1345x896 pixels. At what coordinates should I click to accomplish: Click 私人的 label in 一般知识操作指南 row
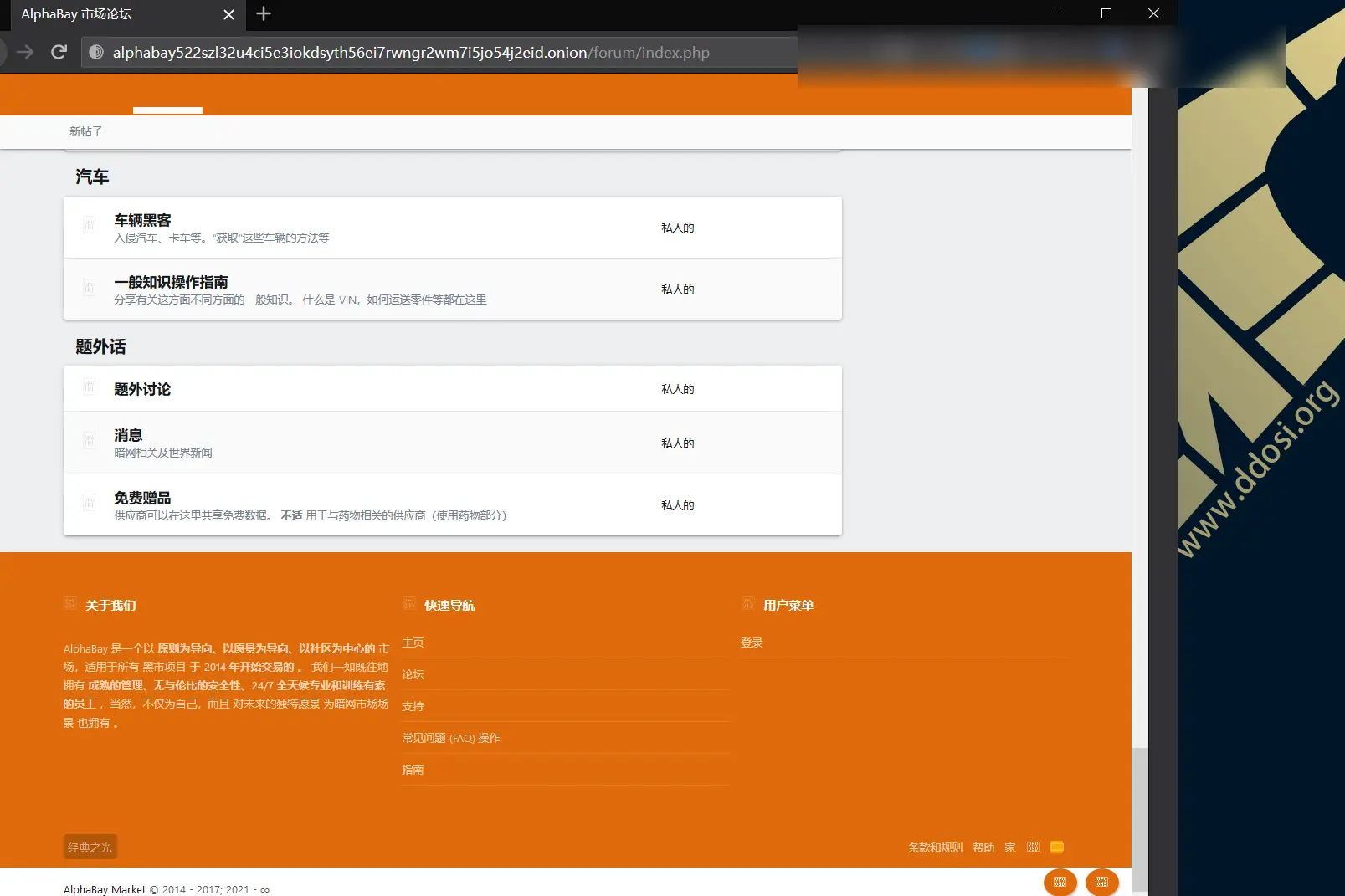click(x=677, y=289)
